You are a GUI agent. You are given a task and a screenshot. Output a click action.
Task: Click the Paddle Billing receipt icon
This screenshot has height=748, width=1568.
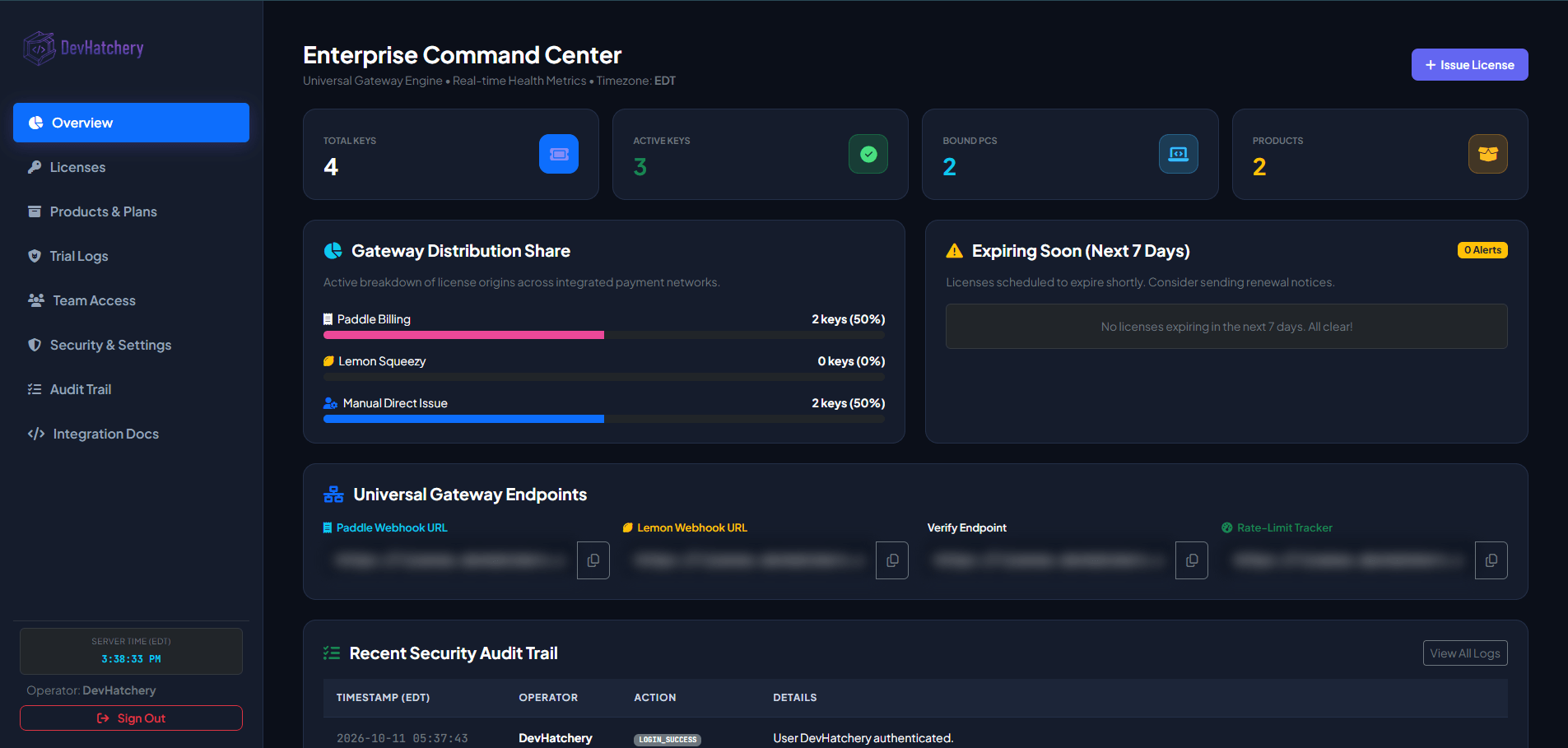pyautogui.click(x=328, y=319)
